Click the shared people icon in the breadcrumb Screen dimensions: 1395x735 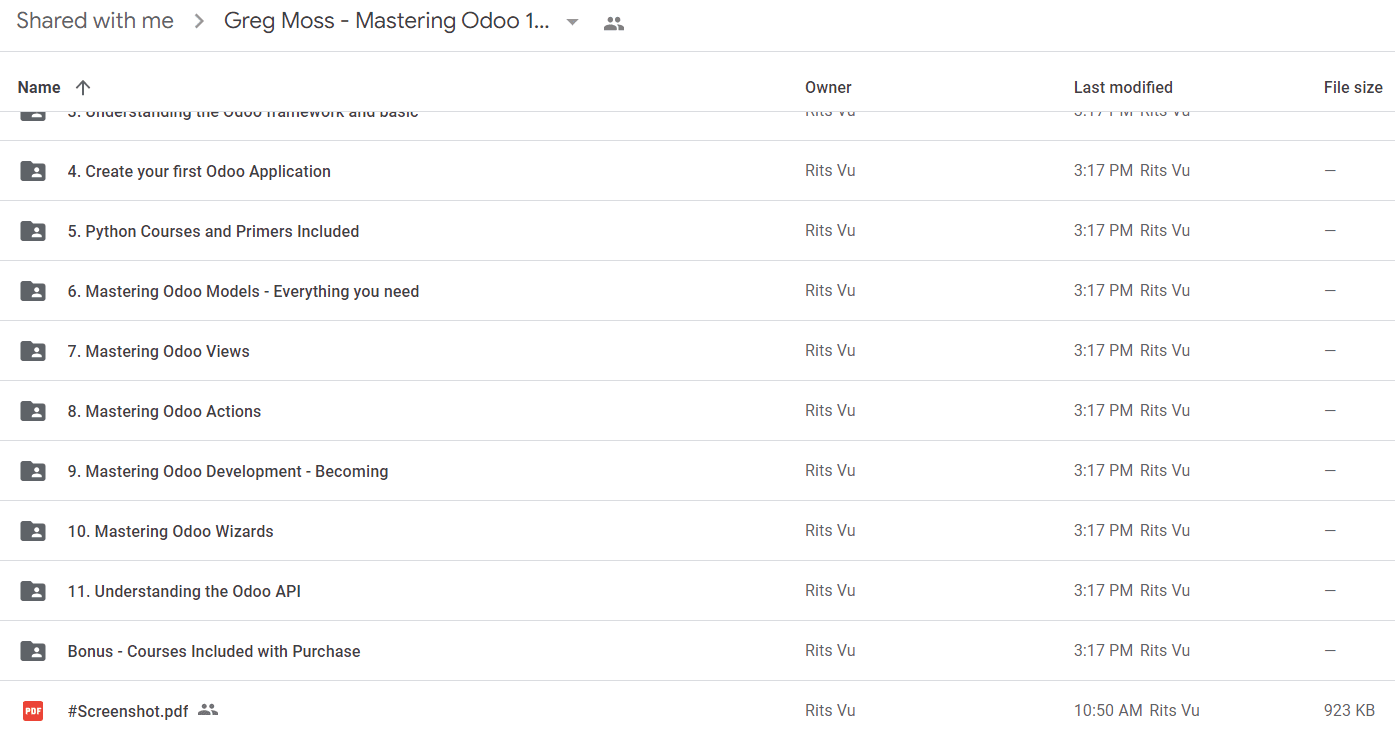614,23
